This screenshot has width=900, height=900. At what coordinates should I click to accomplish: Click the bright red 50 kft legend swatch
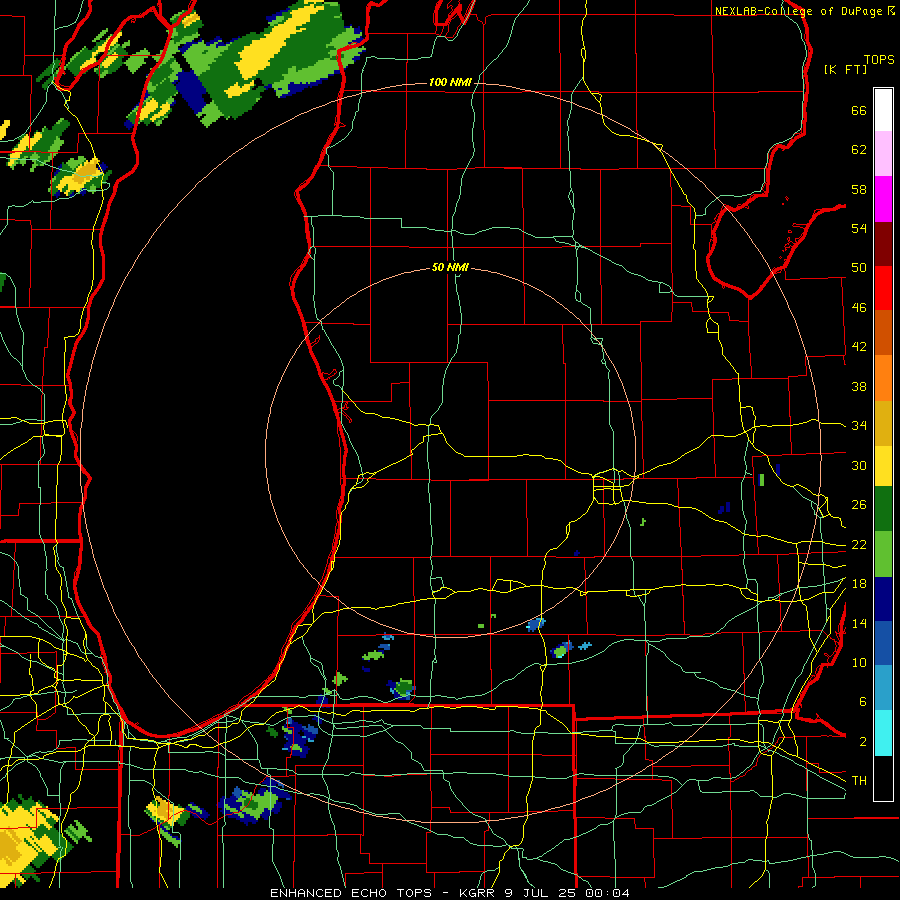883,288
